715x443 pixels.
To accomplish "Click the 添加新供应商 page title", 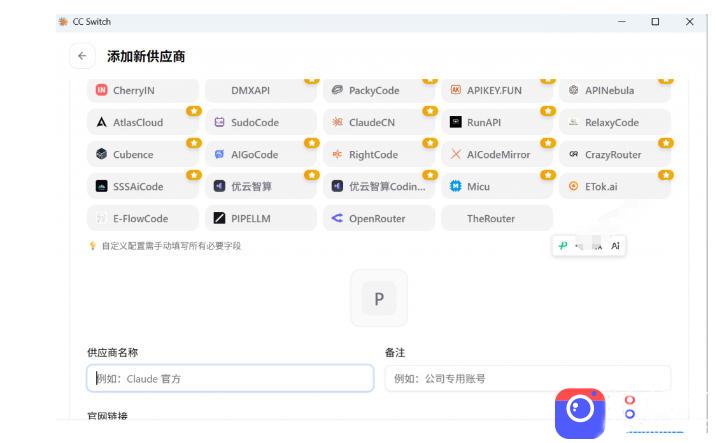I will click(x=146, y=57).
